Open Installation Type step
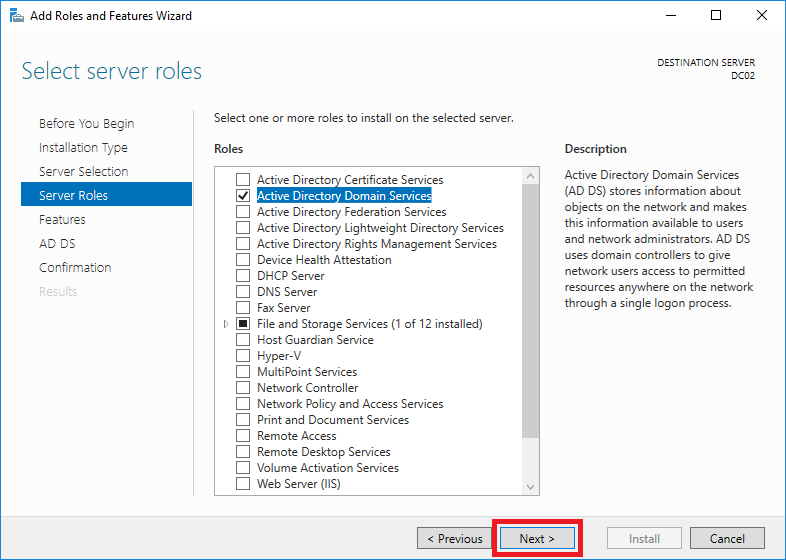 click(83, 147)
